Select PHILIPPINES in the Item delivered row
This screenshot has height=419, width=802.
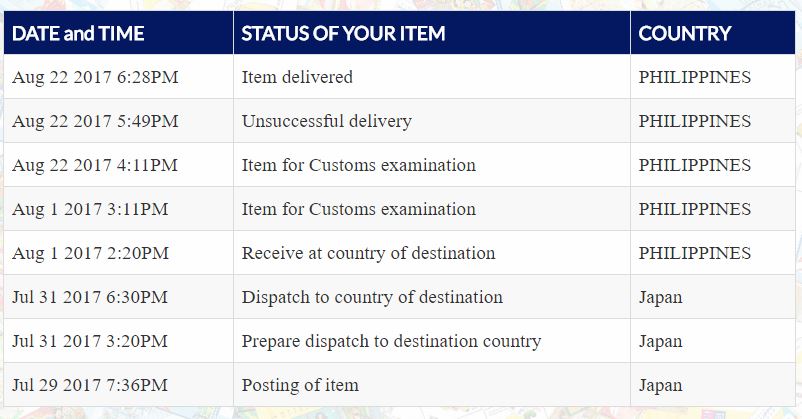click(x=694, y=77)
